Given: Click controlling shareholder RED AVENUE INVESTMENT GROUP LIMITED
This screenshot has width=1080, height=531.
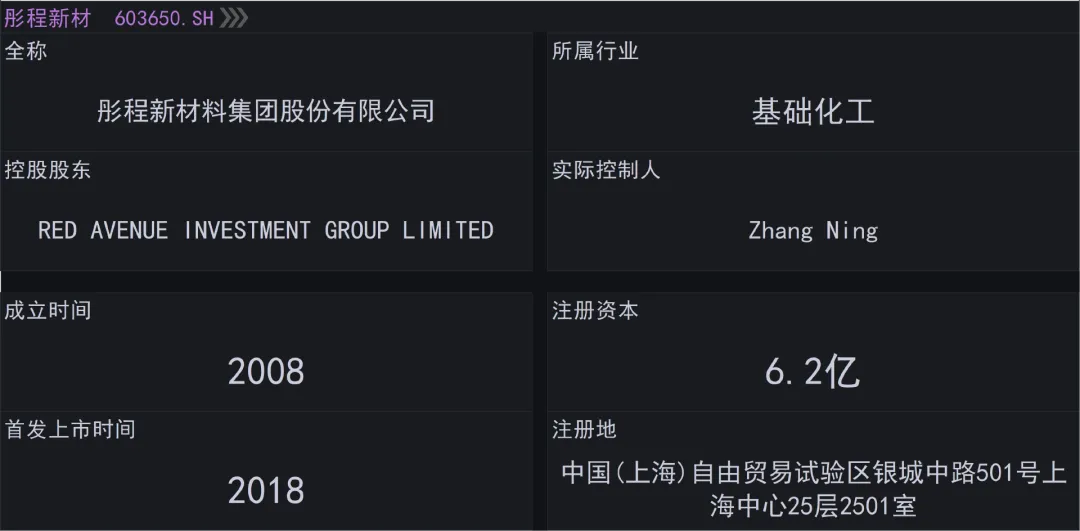Looking at the screenshot, I should tap(266, 230).
